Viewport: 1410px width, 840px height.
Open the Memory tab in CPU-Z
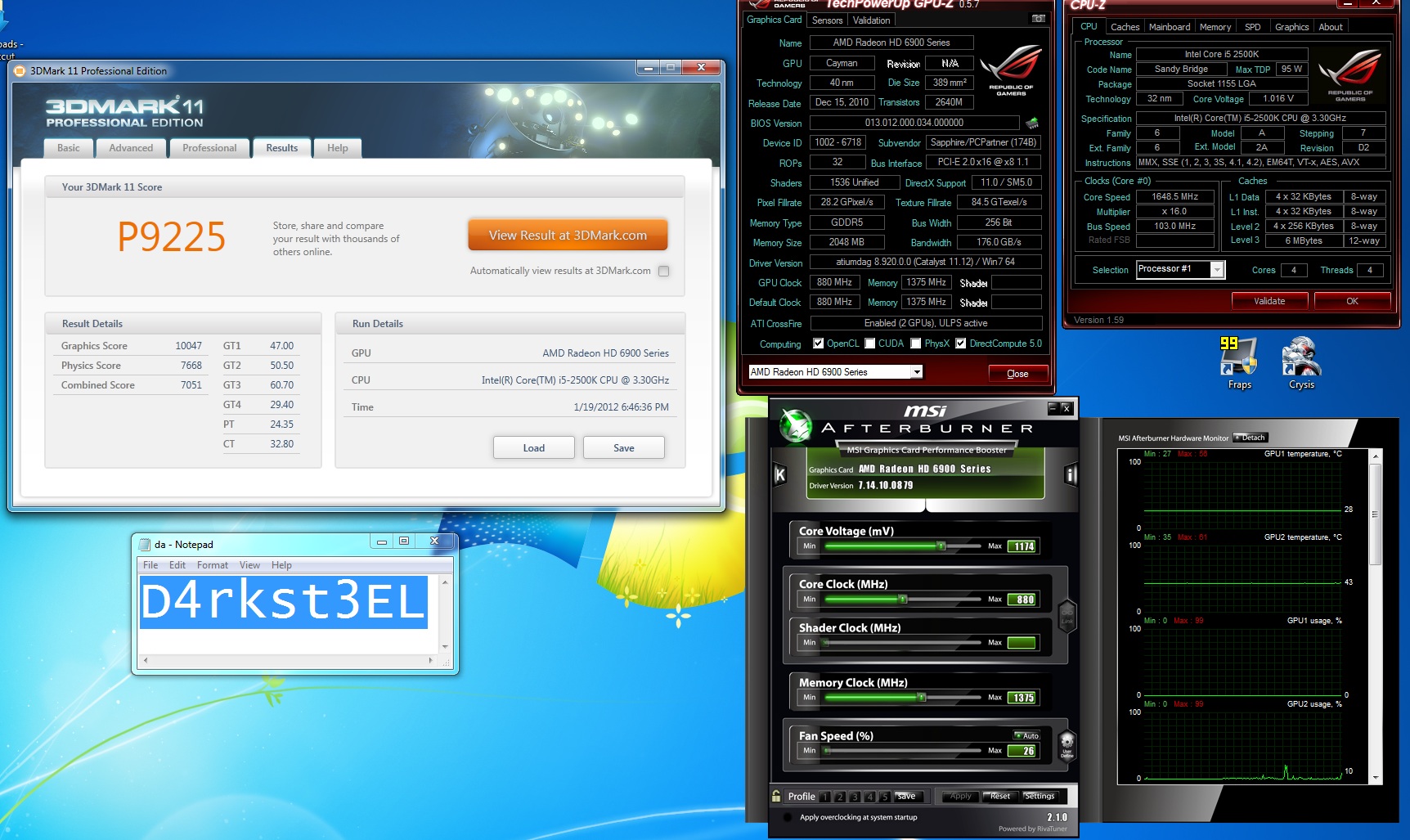(1215, 27)
